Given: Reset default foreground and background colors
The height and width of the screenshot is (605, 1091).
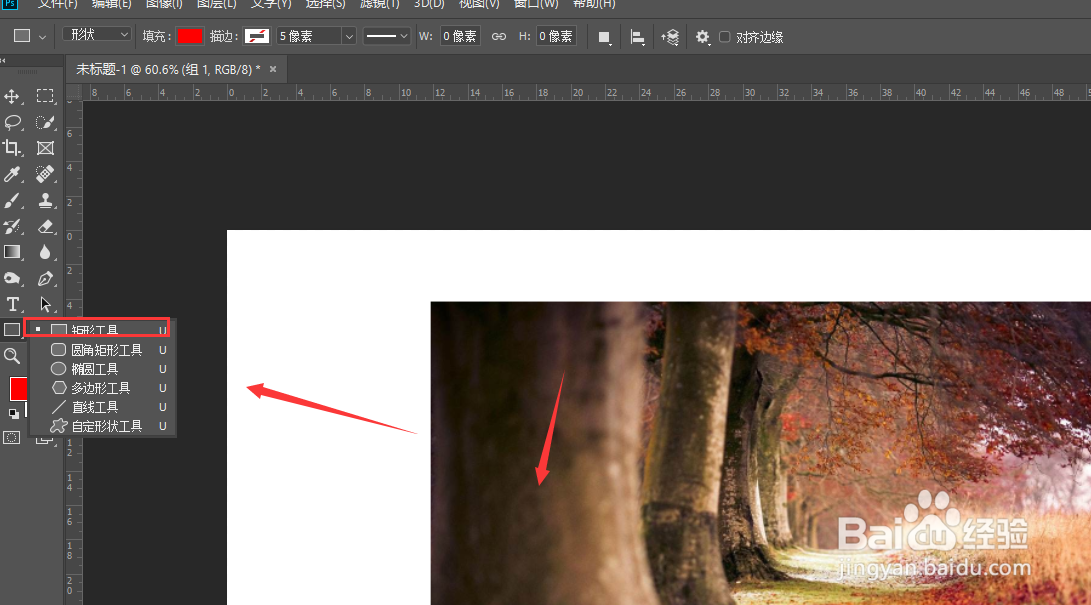Looking at the screenshot, I should 13,414.
